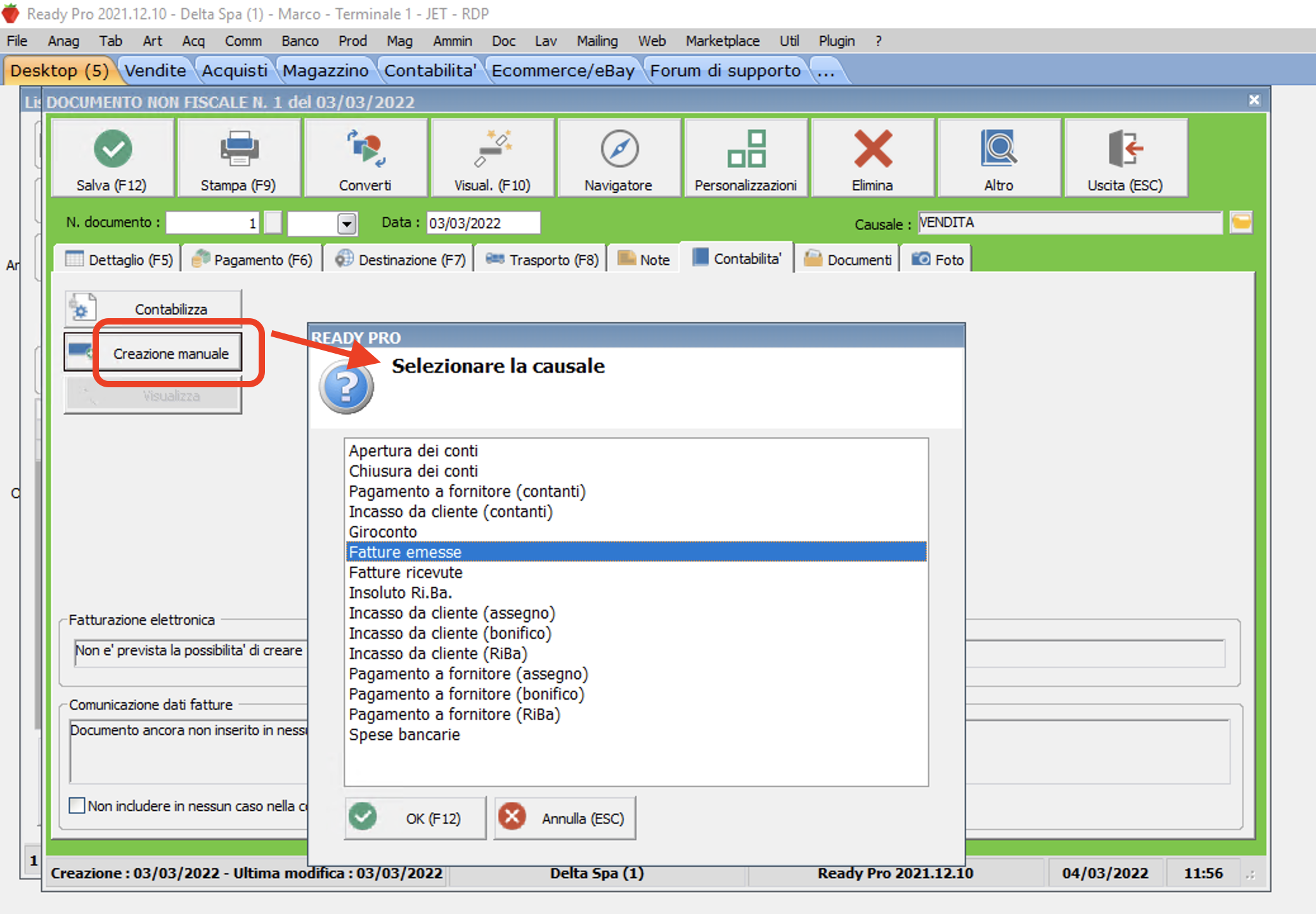Open the Anag menu

63,41
